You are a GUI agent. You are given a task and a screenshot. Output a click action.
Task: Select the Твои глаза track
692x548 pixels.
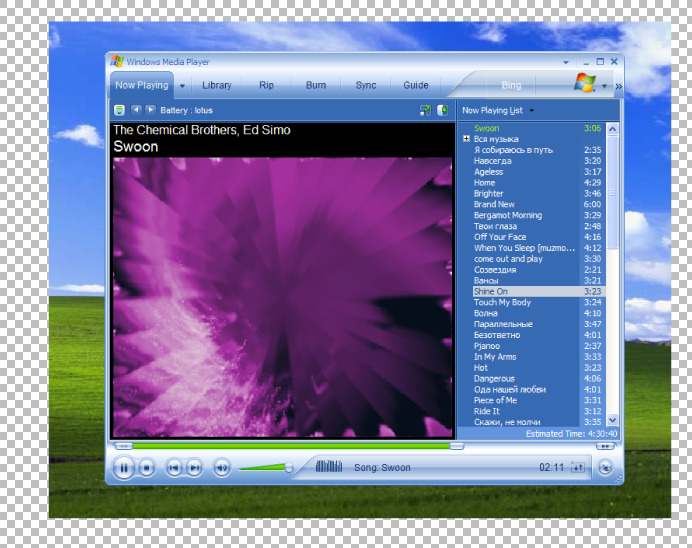[x=537, y=226]
